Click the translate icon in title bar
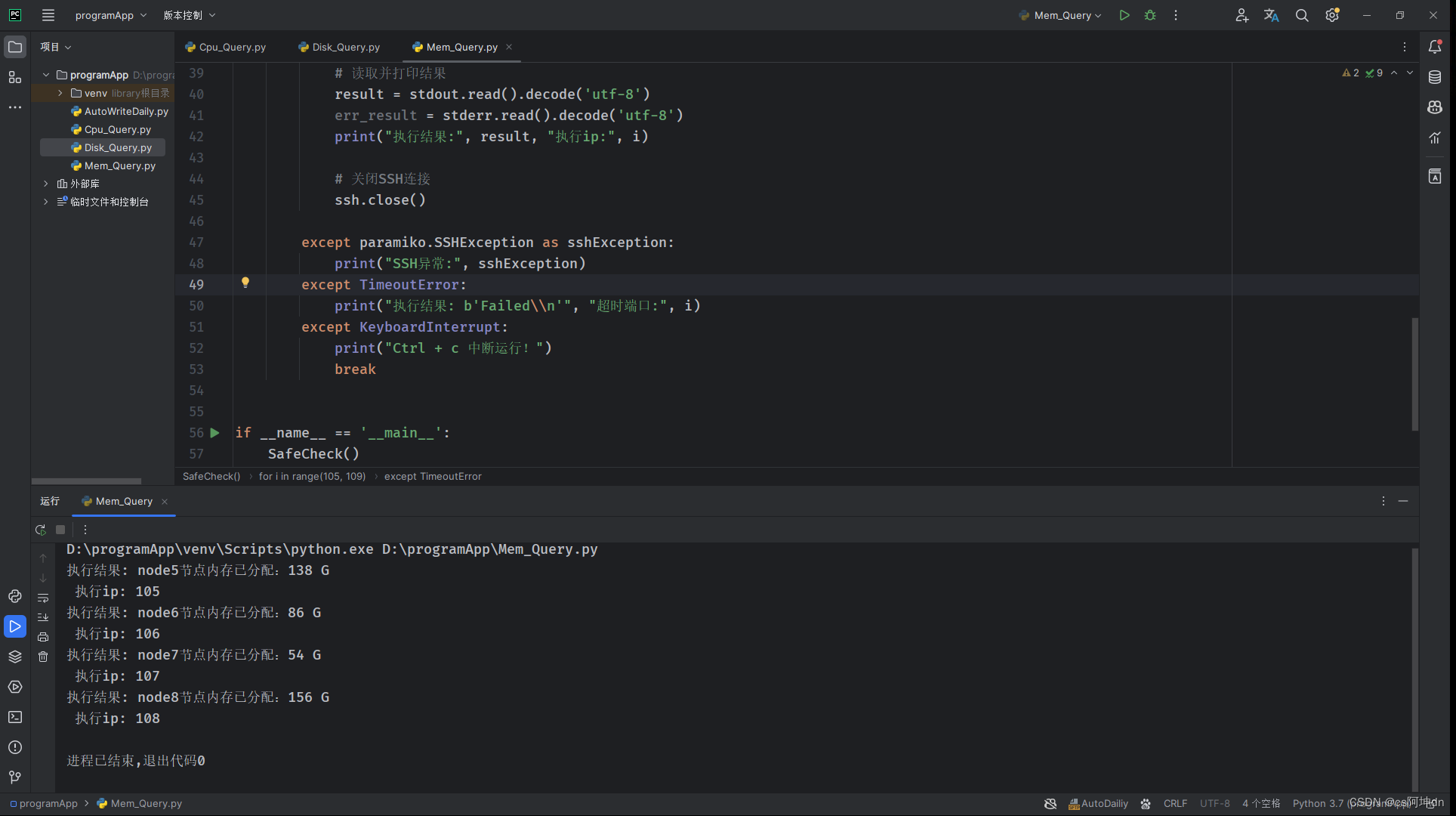The height and width of the screenshot is (816, 1456). 1272,15
